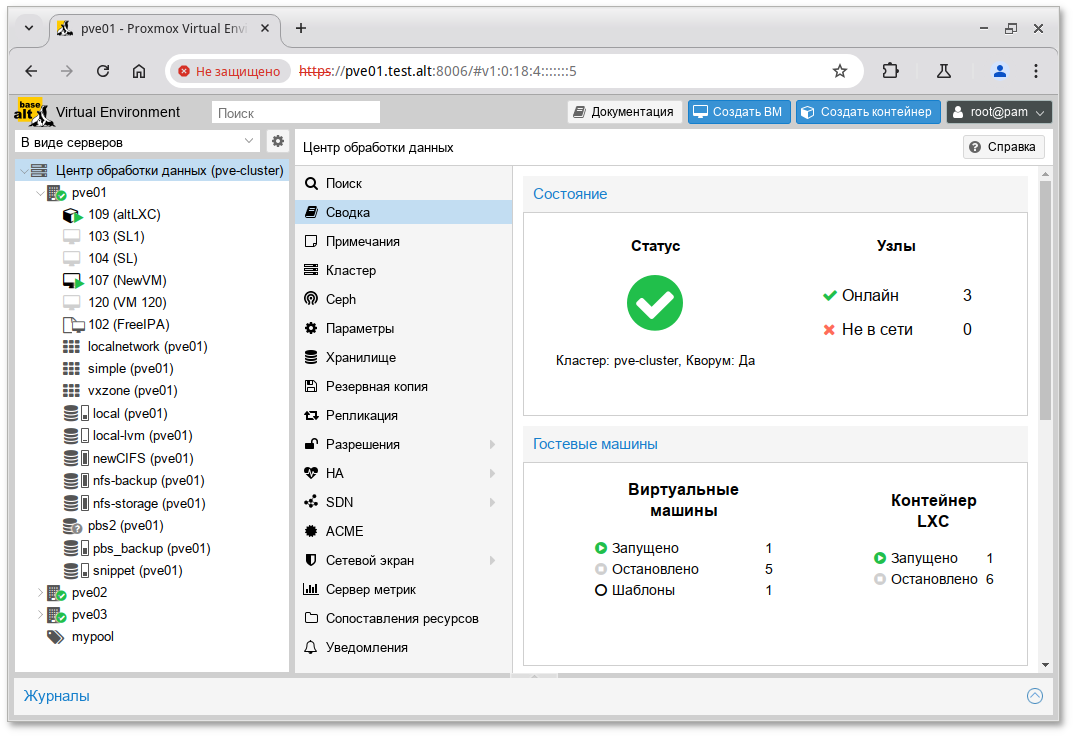
Task: Click the vertical scrollbar in summary panel
Action: click(1045, 300)
